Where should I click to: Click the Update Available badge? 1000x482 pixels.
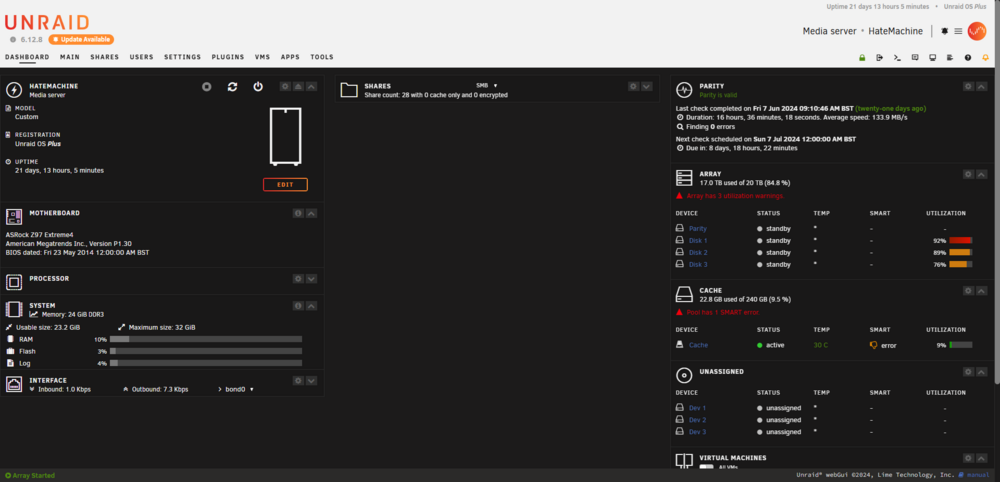[81, 40]
